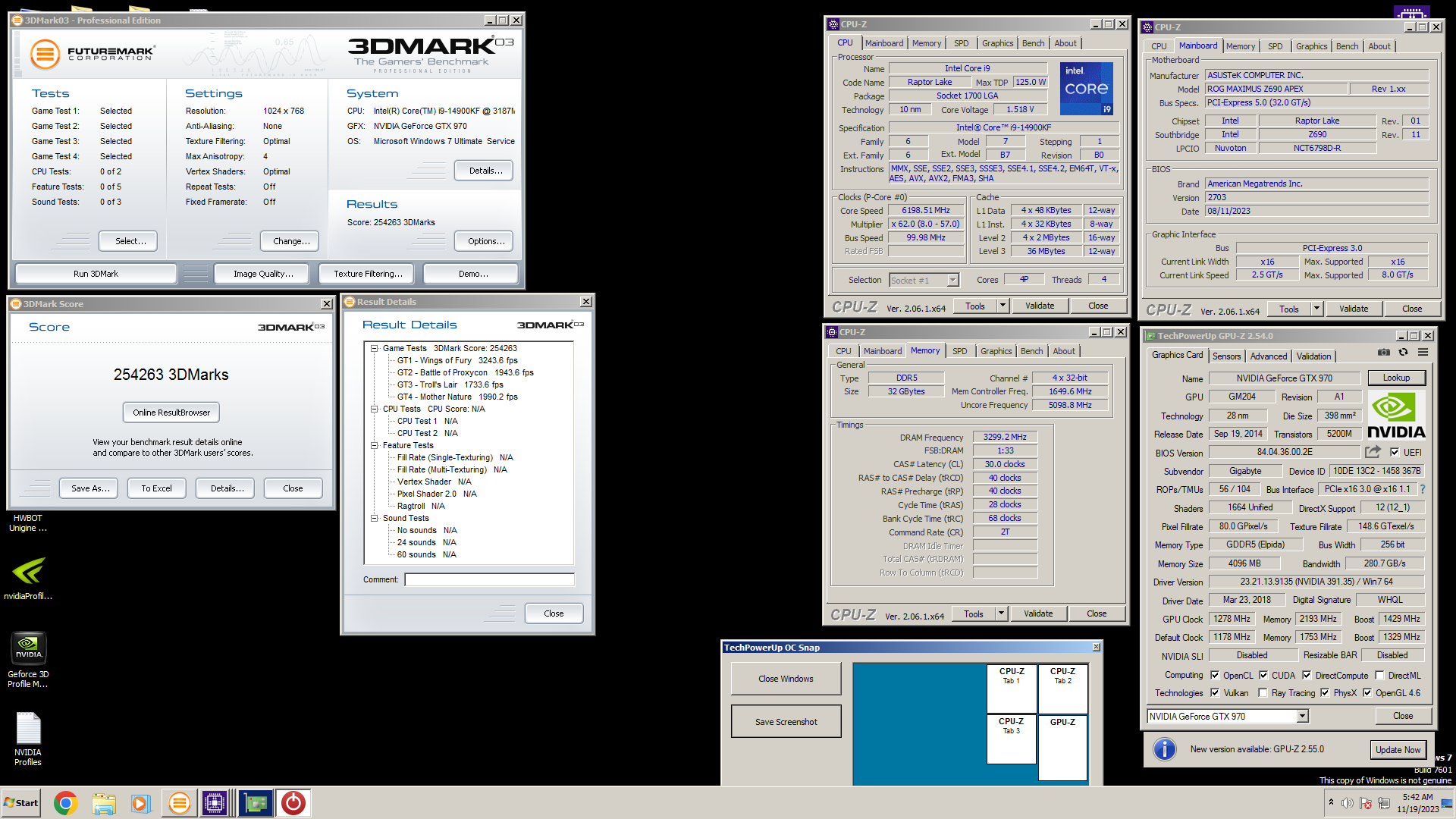Viewport: 1456px width, 819px height.
Task: Click the network tray icon
Action: [1384, 803]
